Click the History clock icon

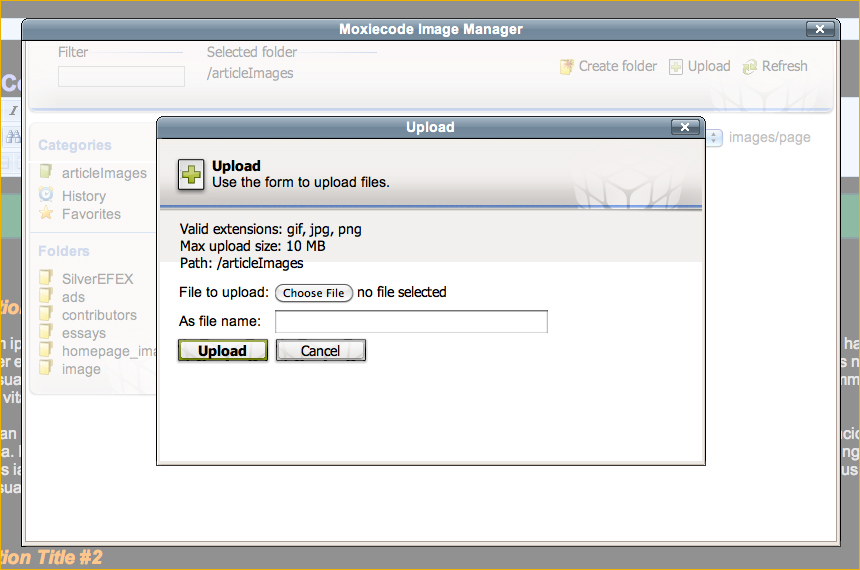coord(46,194)
